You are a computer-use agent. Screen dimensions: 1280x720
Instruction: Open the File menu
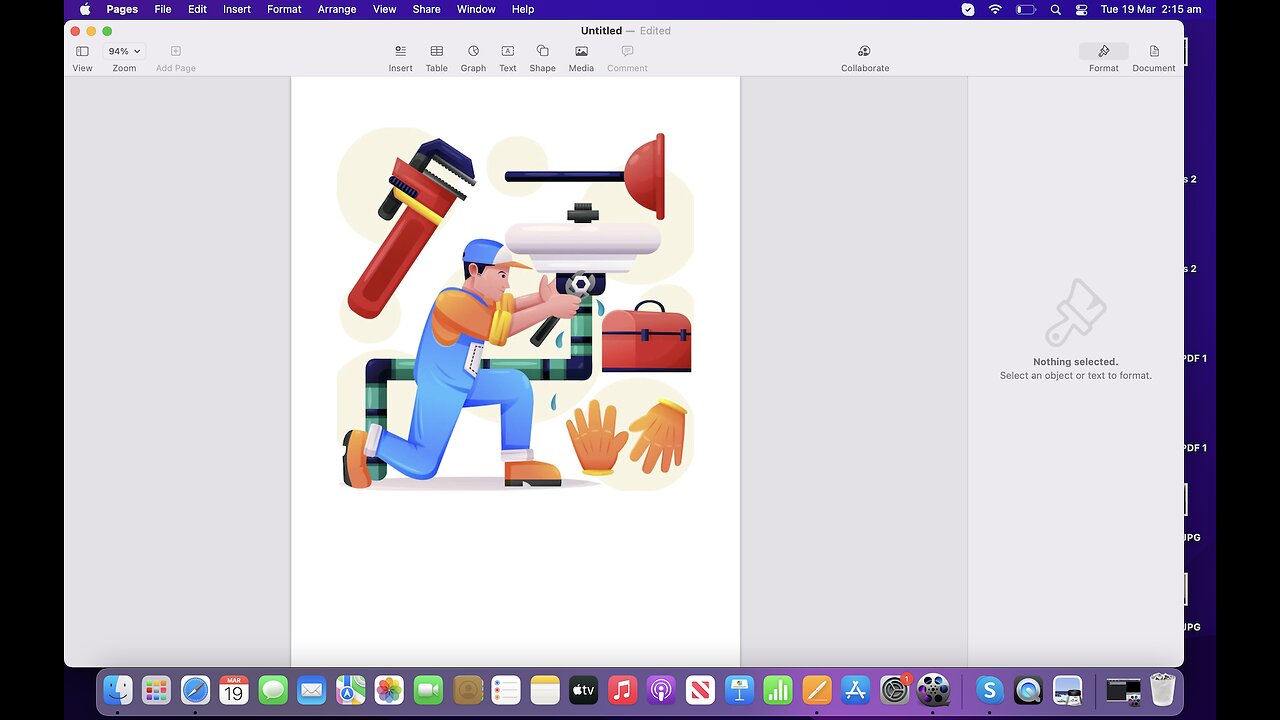coord(163,9)
